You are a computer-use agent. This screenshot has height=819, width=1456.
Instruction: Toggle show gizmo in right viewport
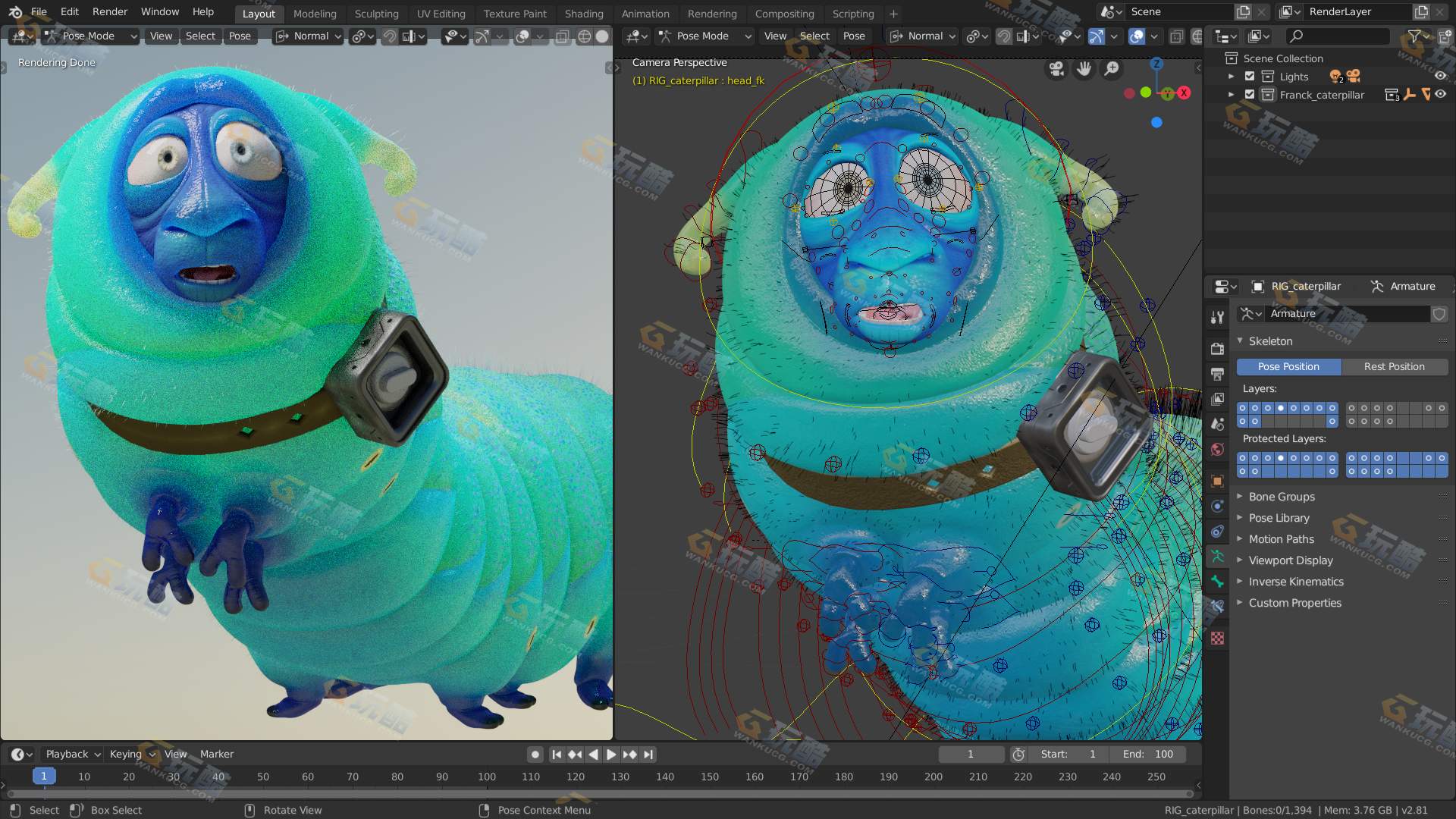[x=1096, y=36]
